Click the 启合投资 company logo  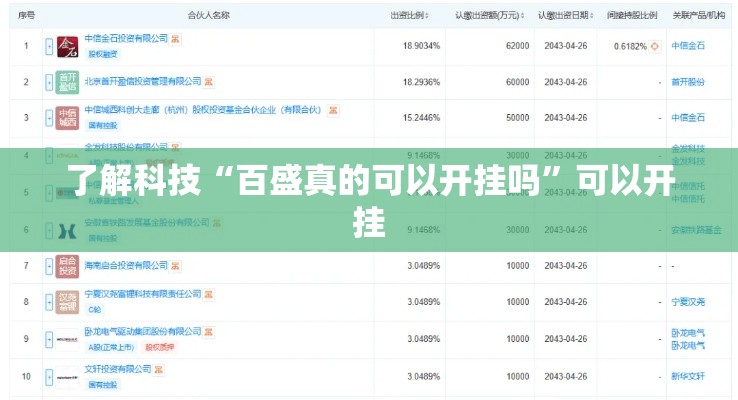67,266
